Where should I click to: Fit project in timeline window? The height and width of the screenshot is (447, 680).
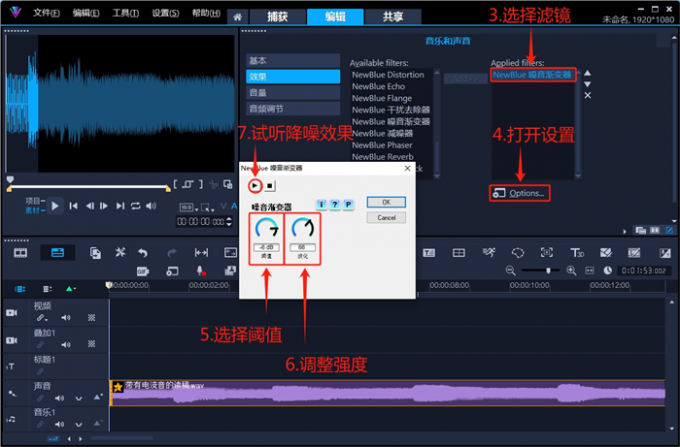coord(589,271)
